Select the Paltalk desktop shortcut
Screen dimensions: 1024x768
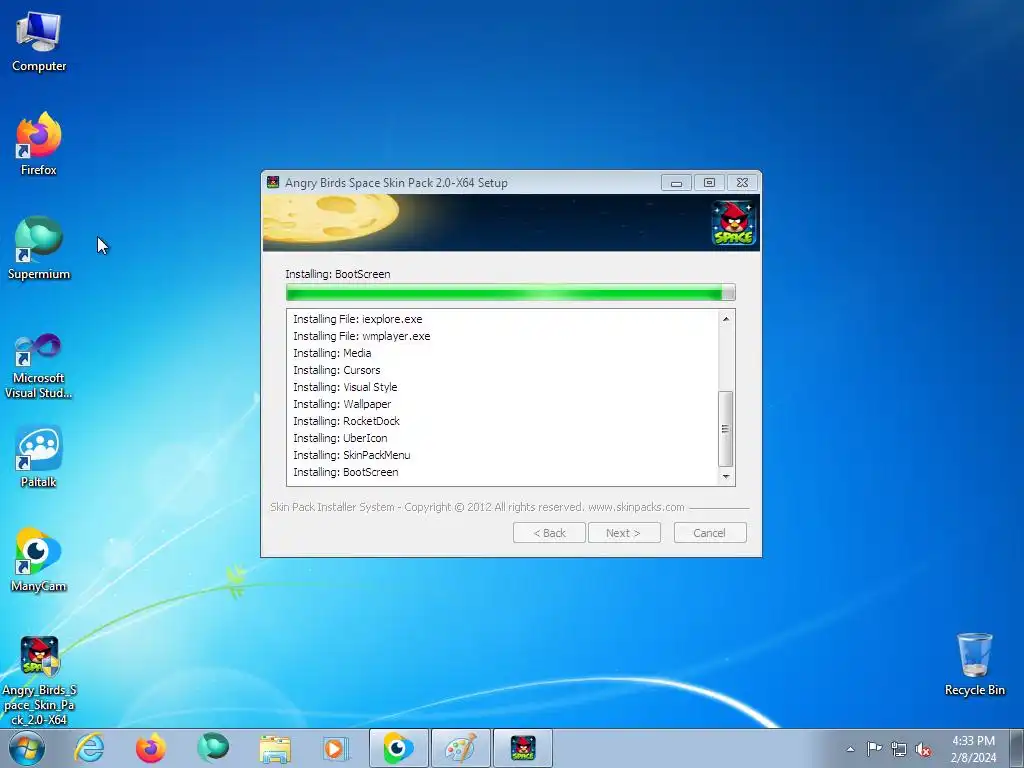click(x=39, y=456)
